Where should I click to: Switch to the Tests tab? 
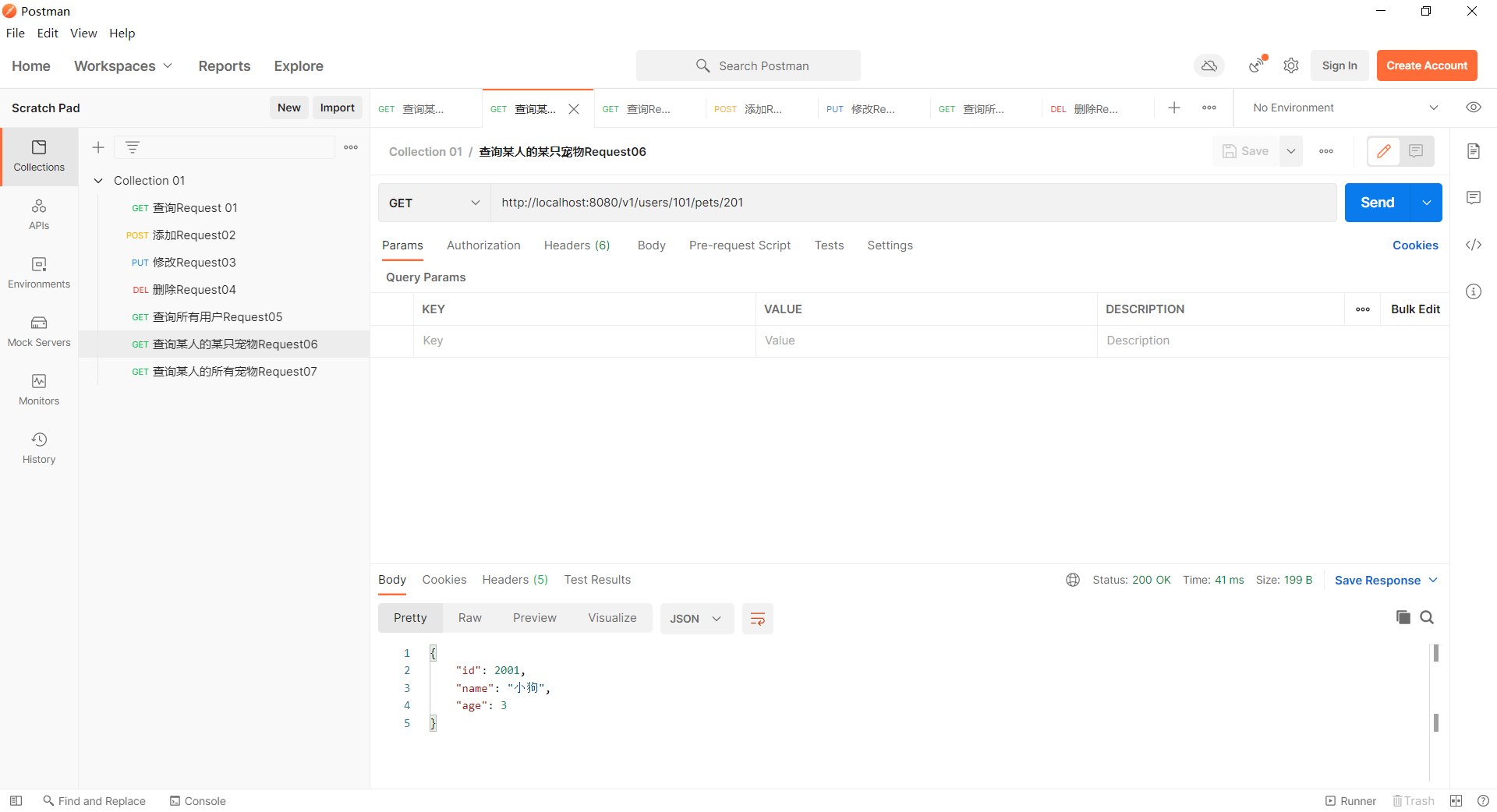coord(829,245)
